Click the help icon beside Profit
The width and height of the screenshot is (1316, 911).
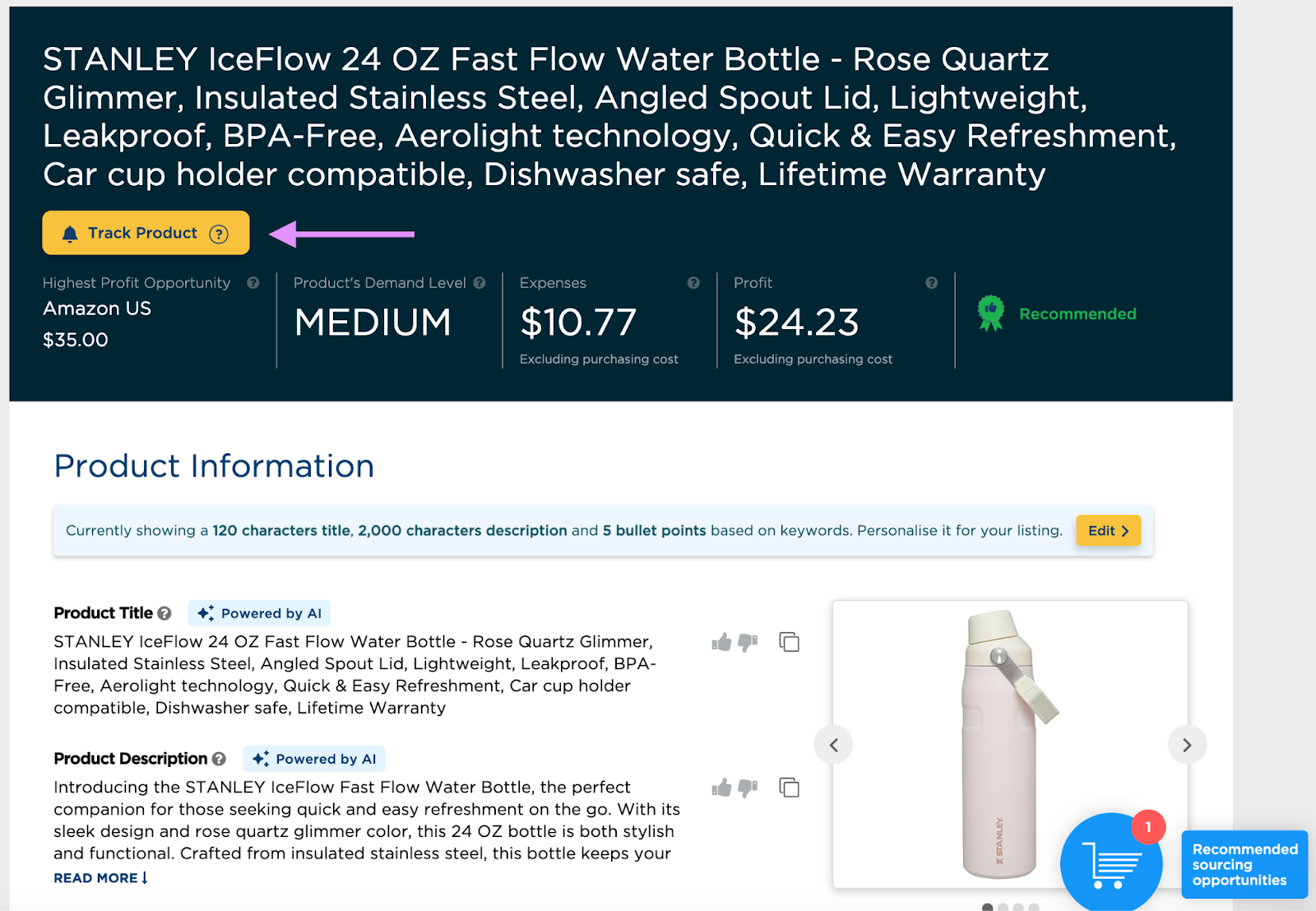click(931, 283)
